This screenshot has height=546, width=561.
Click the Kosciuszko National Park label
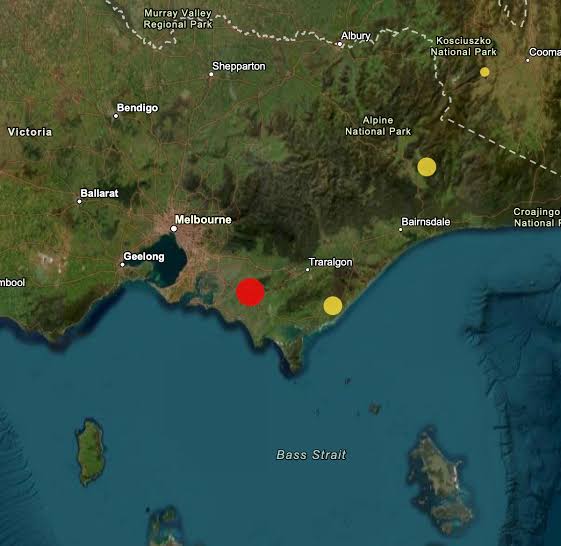point(463,46)
